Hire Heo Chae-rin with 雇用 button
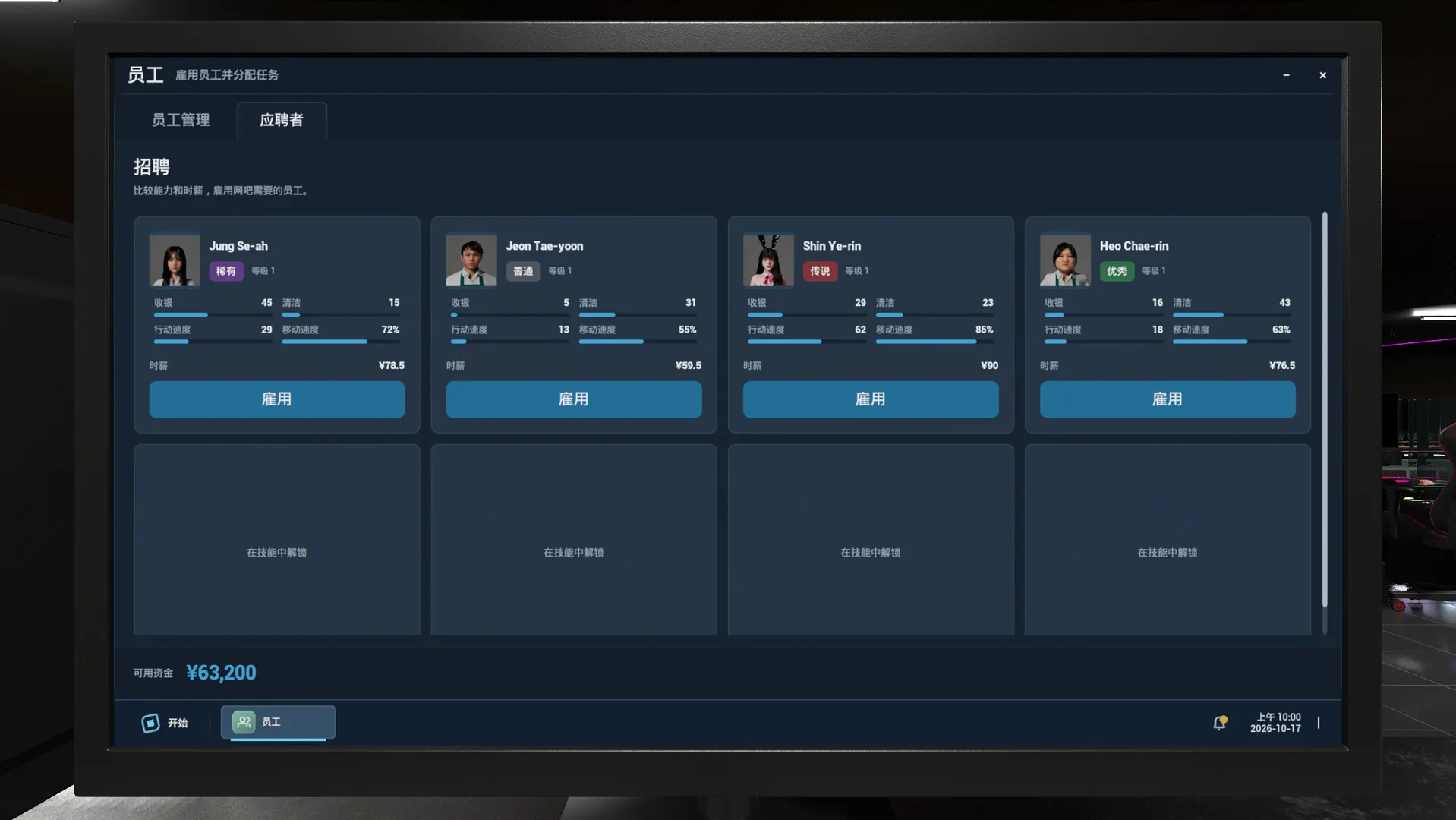This screenshot has width=1456, height=820. coord(1168,399)
